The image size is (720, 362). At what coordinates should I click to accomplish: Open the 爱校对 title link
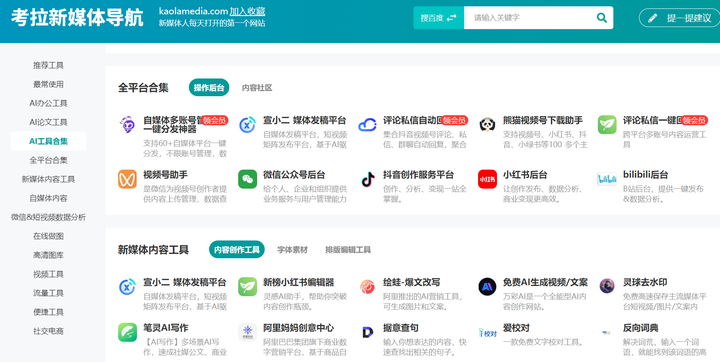coord(516,328)
